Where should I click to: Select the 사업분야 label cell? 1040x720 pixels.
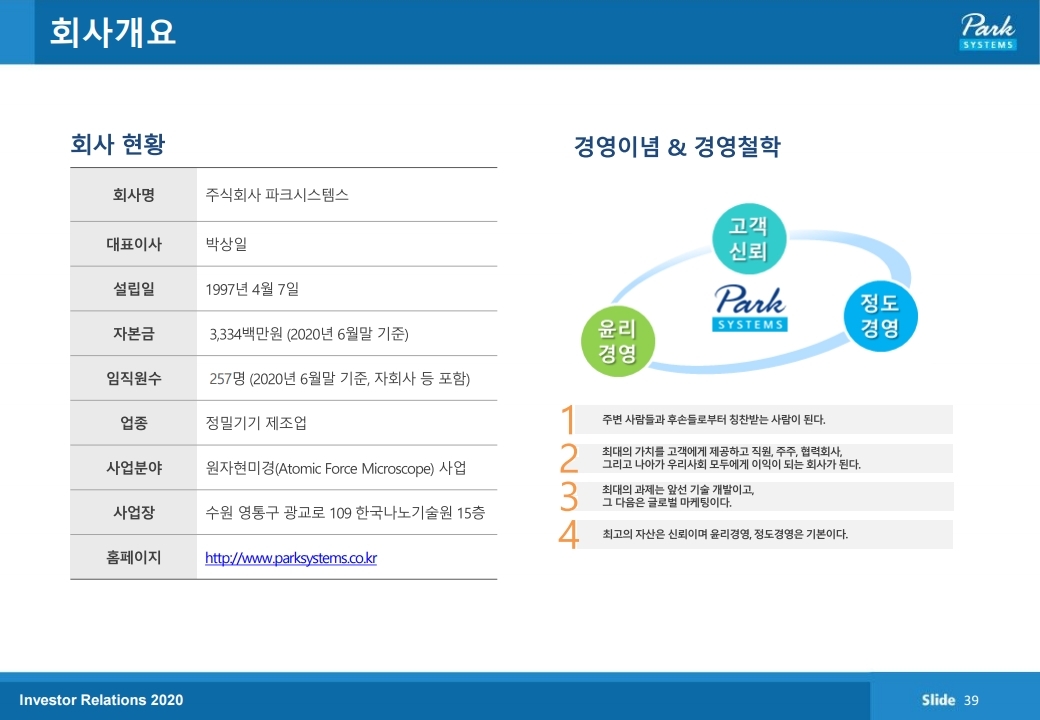[x=133, y=468]
